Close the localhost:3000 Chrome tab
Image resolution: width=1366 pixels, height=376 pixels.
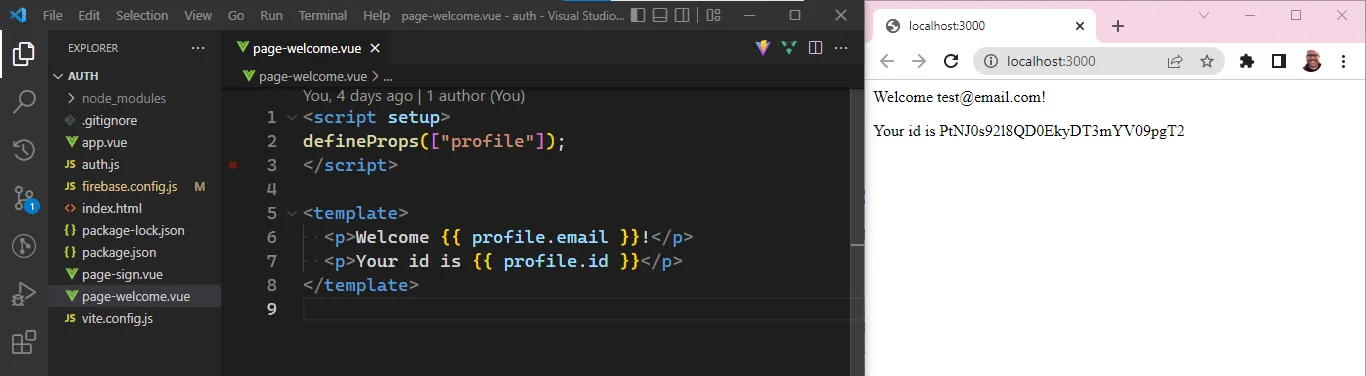(1079, 27)
